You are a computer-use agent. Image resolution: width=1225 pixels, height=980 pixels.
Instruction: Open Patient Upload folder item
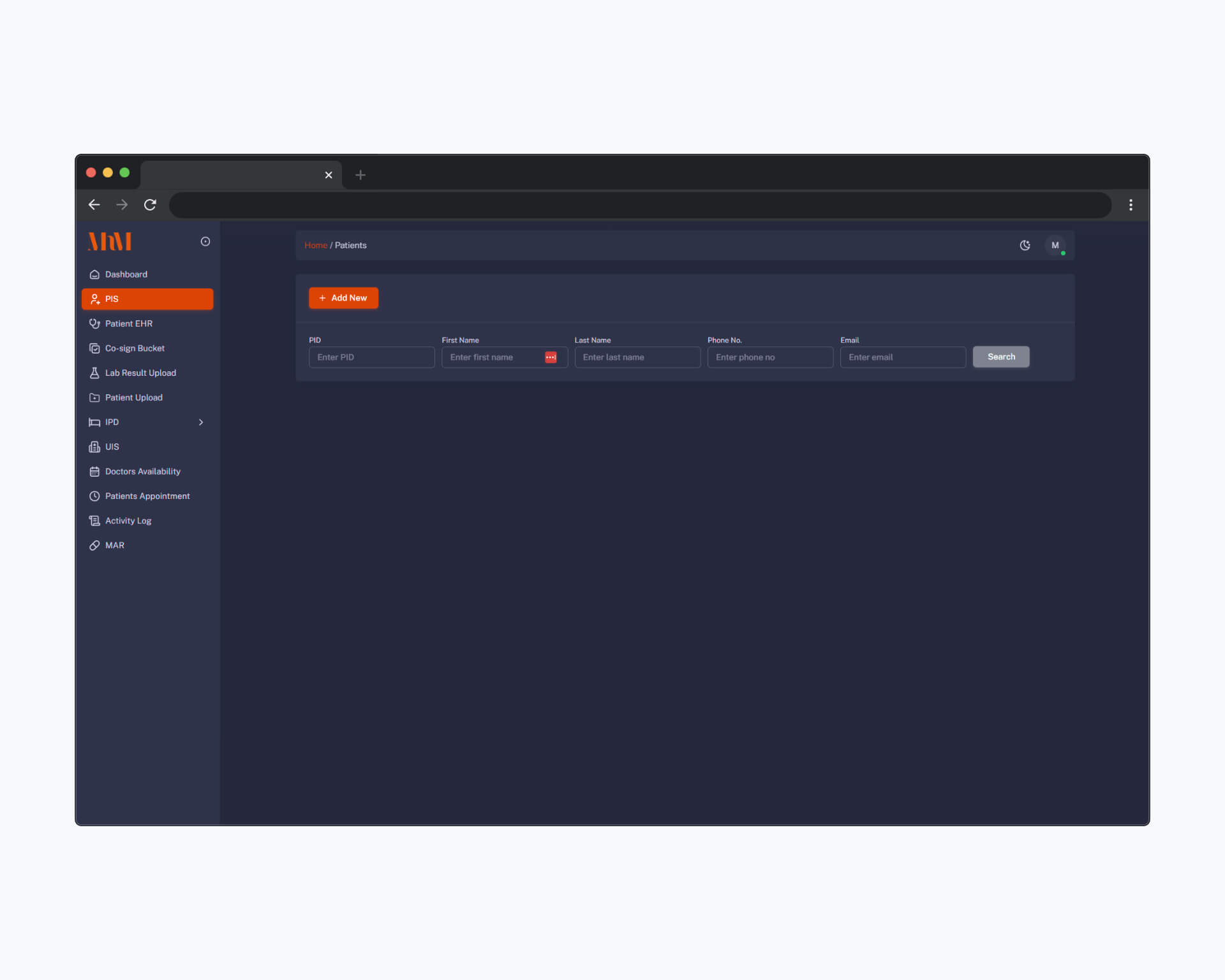[x=133, y=397]
